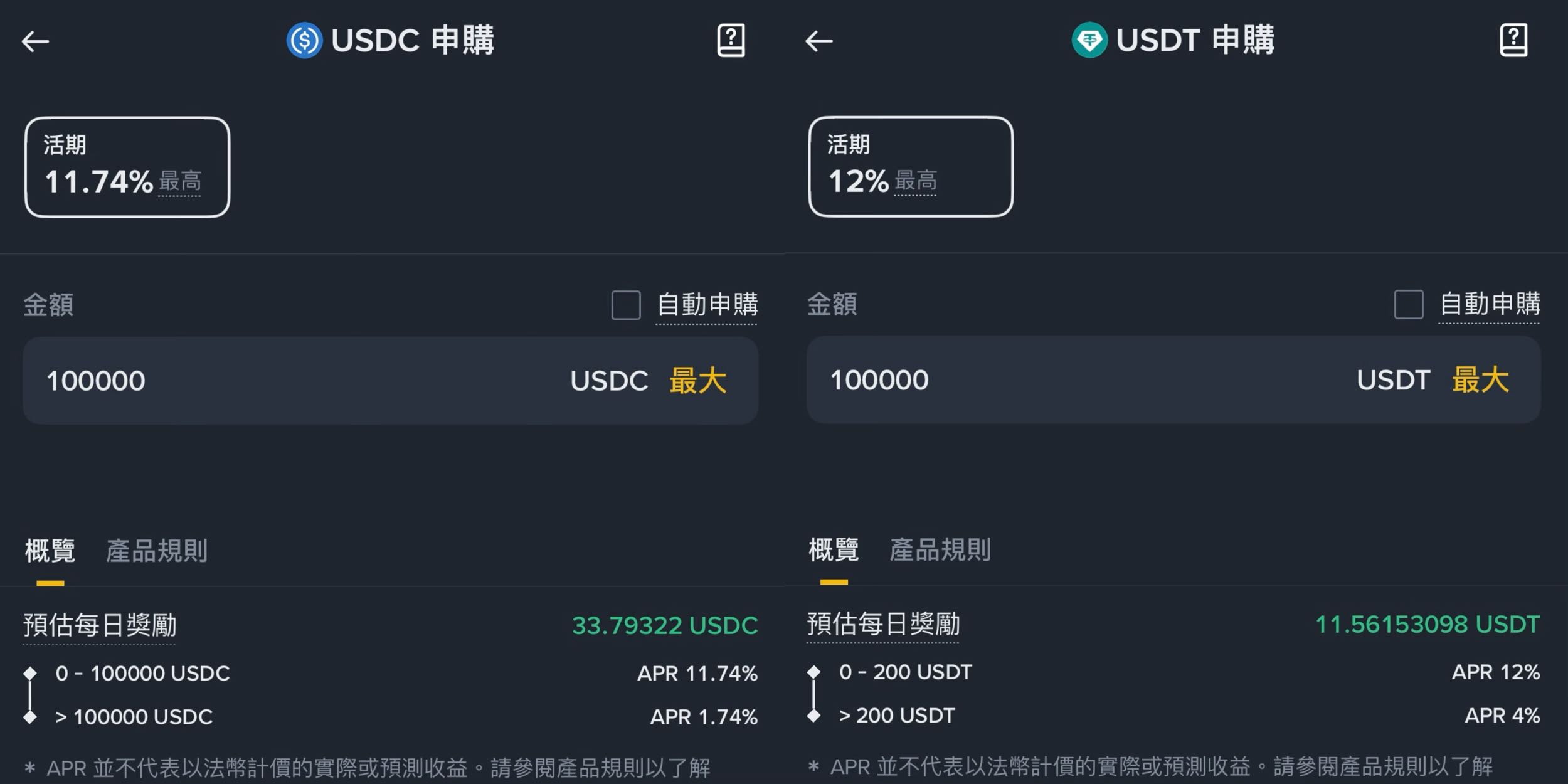Expand the 最高 tooltip under USDT rate

[x=914, y=182]
